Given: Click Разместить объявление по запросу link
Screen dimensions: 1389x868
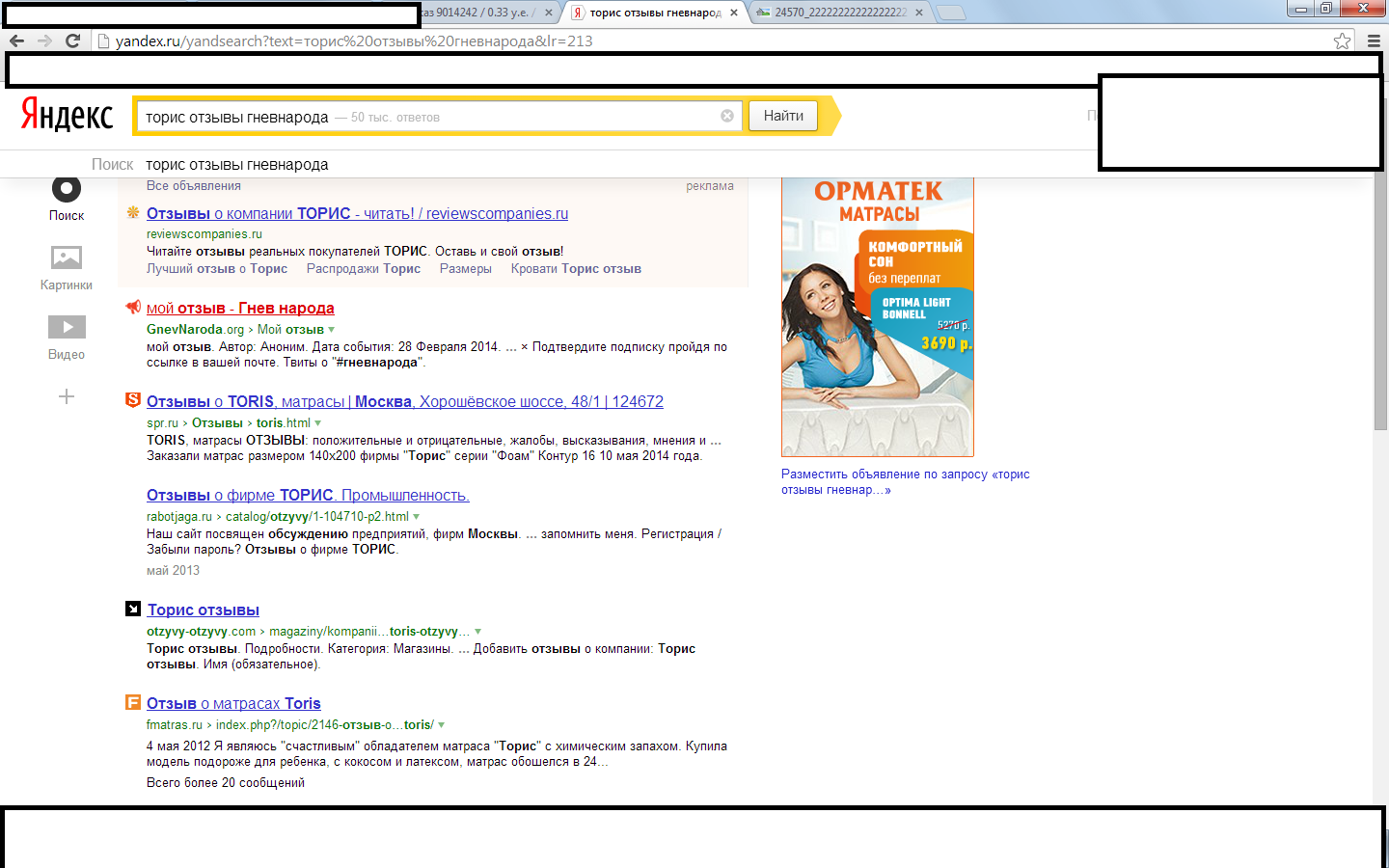Looking at the screenshot, I should tap(906, 481).
